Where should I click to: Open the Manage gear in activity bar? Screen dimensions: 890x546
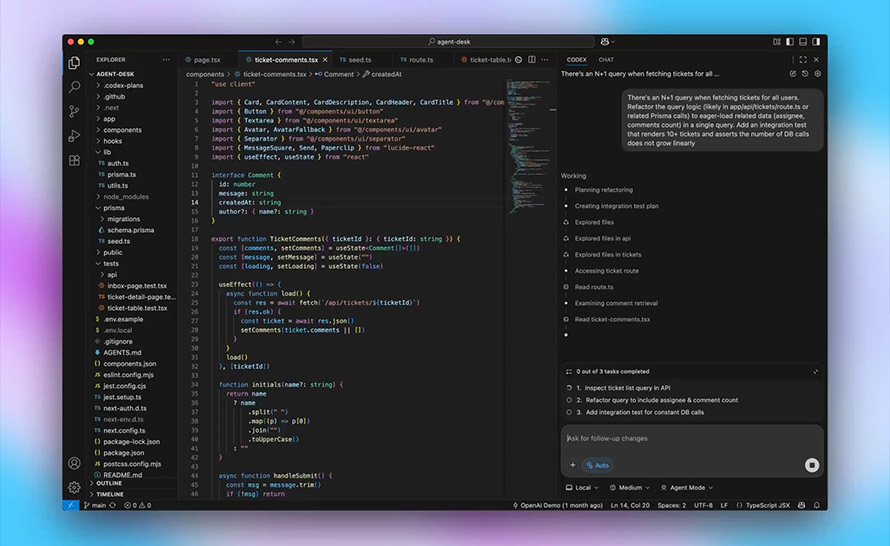pyautogui.click(x=74, y=487)
